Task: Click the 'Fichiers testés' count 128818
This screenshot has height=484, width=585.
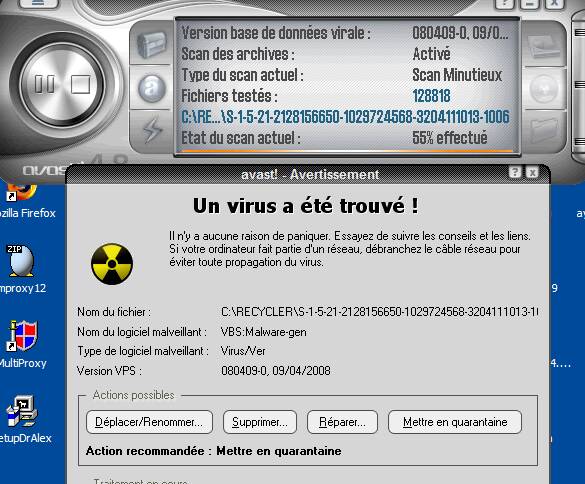Action: coord(431,96)
